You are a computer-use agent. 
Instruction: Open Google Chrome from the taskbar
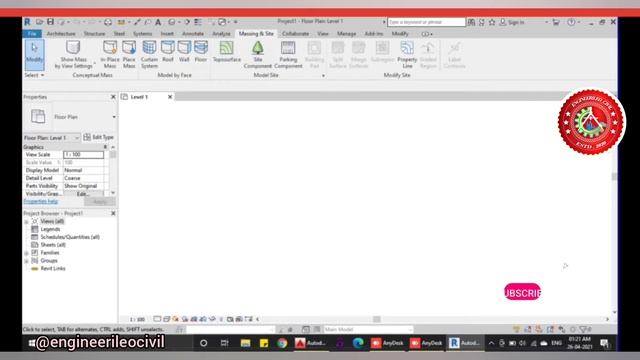tap(282, 343)
